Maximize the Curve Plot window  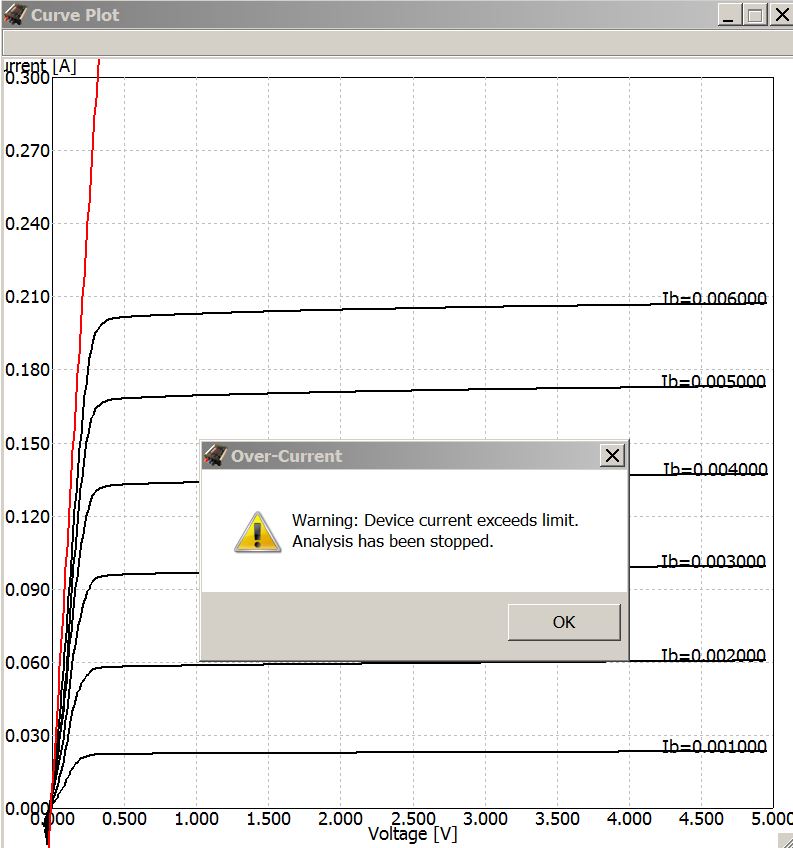(x=755, y=15)
